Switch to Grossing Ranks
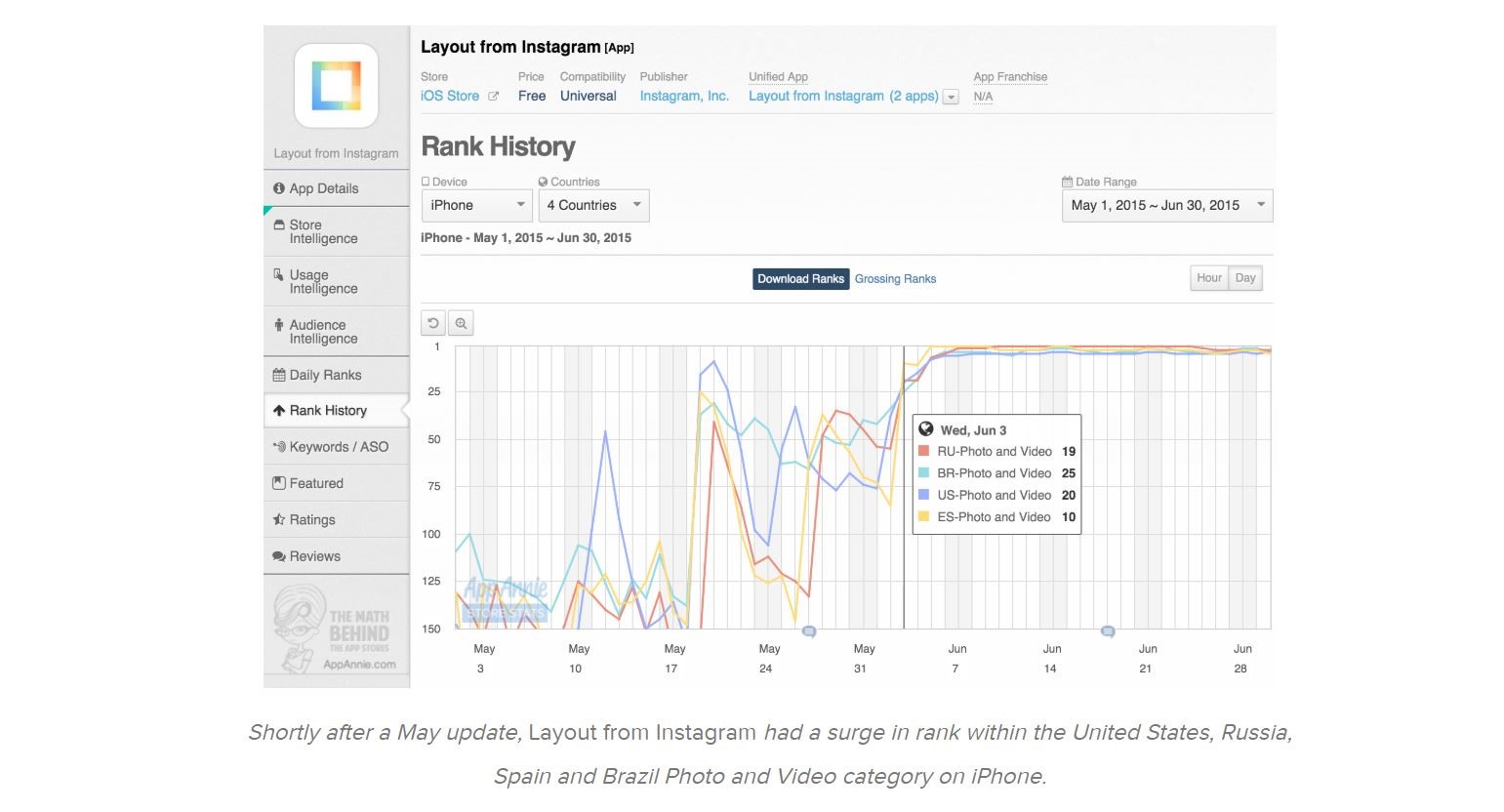The height and width of the screenshot is (812, 1504). 895,279
